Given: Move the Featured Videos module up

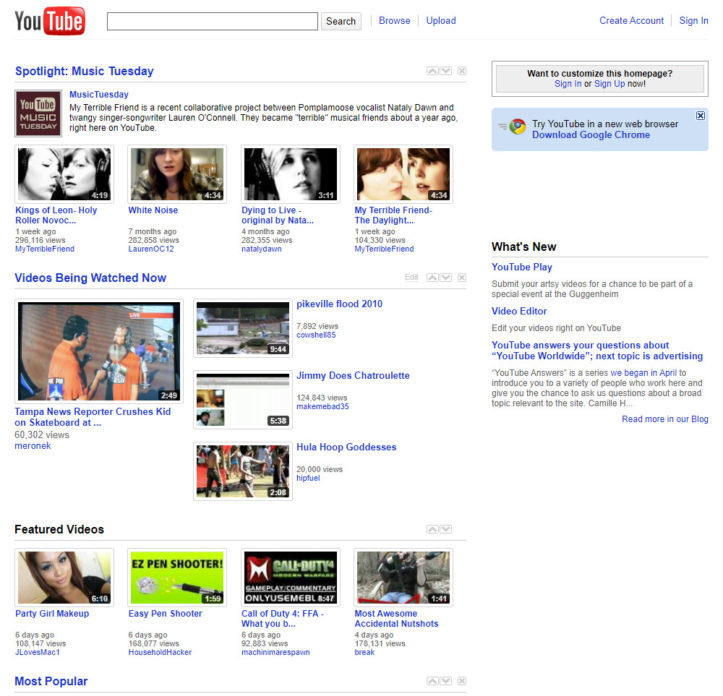Looking at the screenshot, I should point(432,529).
